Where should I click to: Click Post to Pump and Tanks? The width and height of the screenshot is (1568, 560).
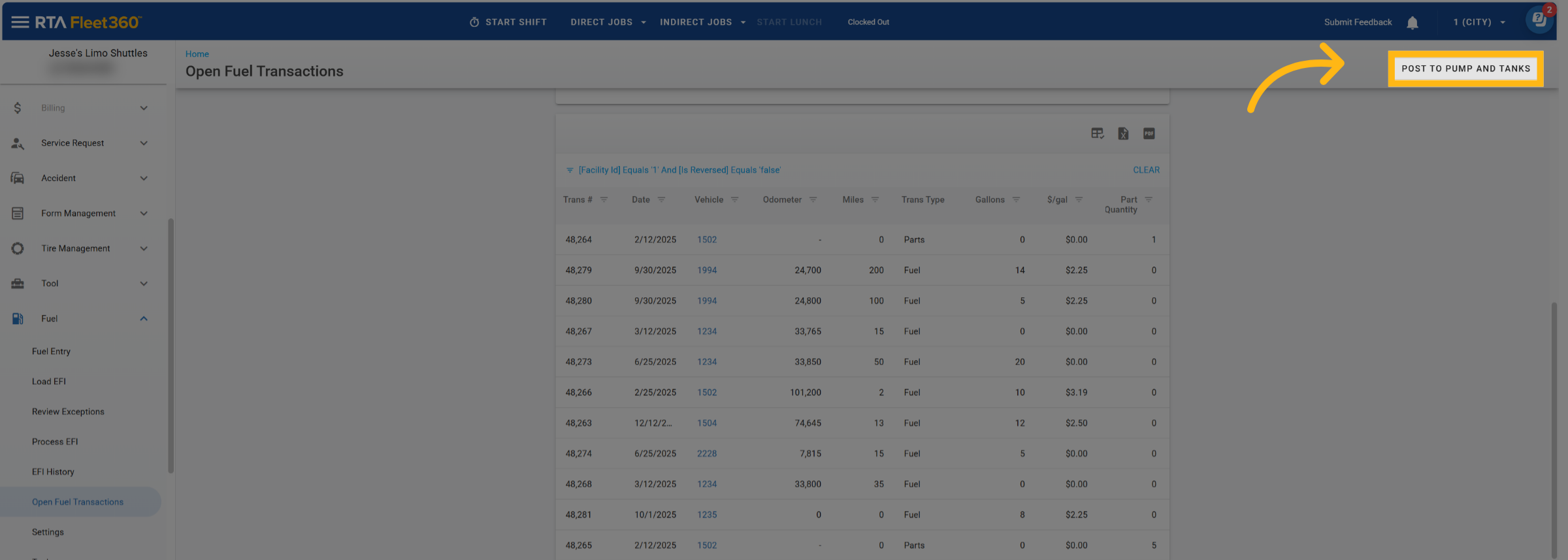point(1465,69)
